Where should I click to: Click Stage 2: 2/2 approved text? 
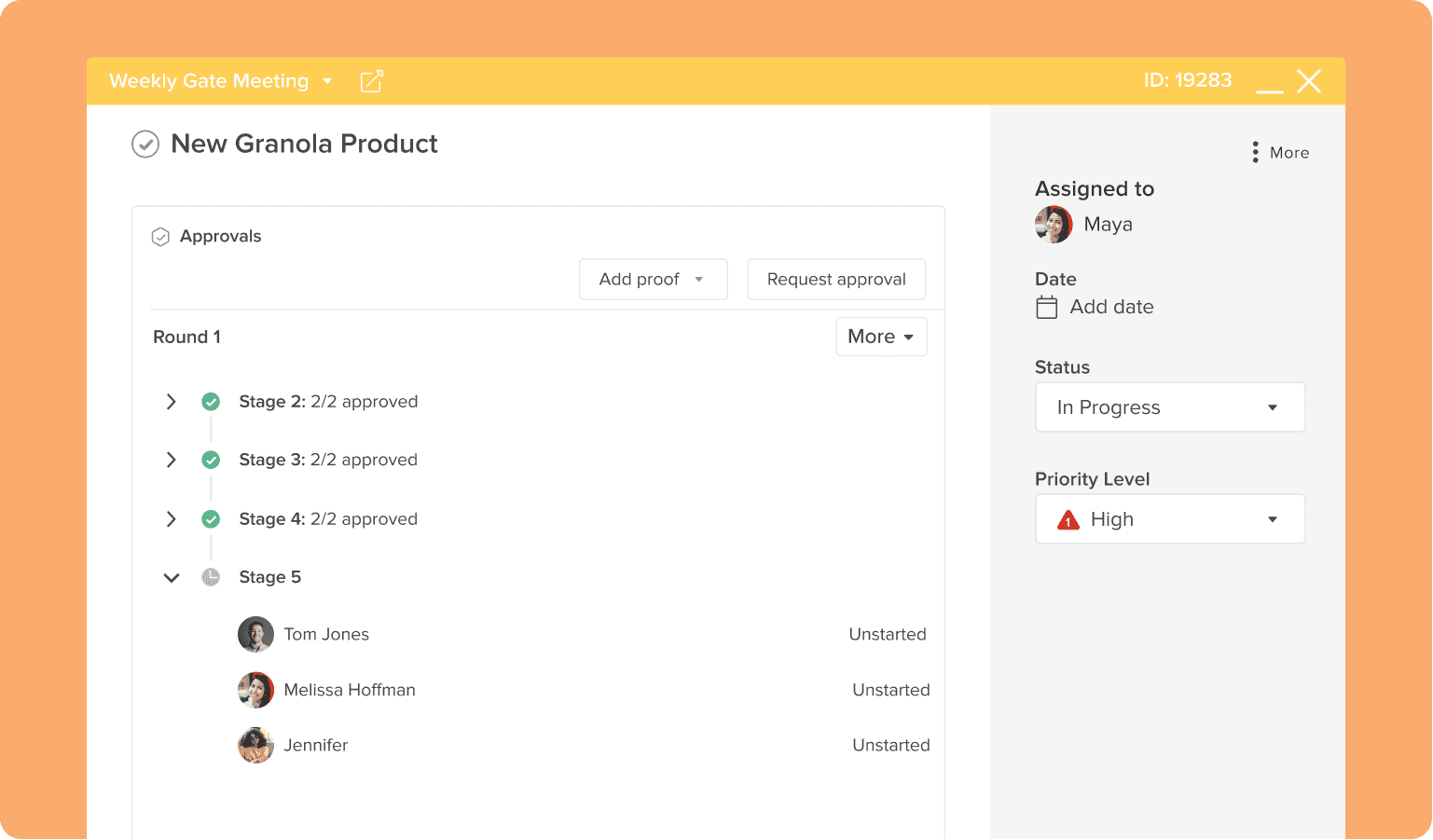pos(328,402)
